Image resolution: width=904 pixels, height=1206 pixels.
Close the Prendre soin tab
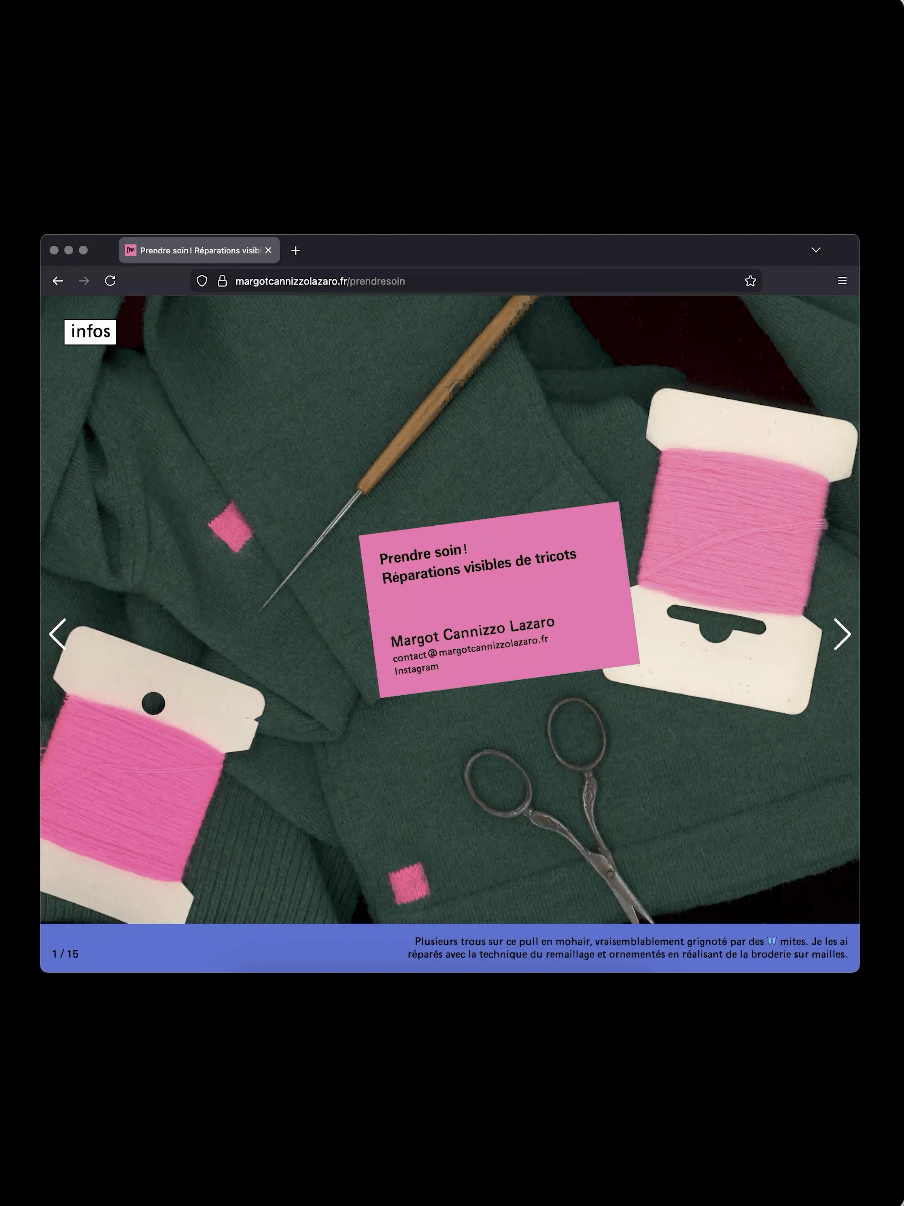coord(268,250)
